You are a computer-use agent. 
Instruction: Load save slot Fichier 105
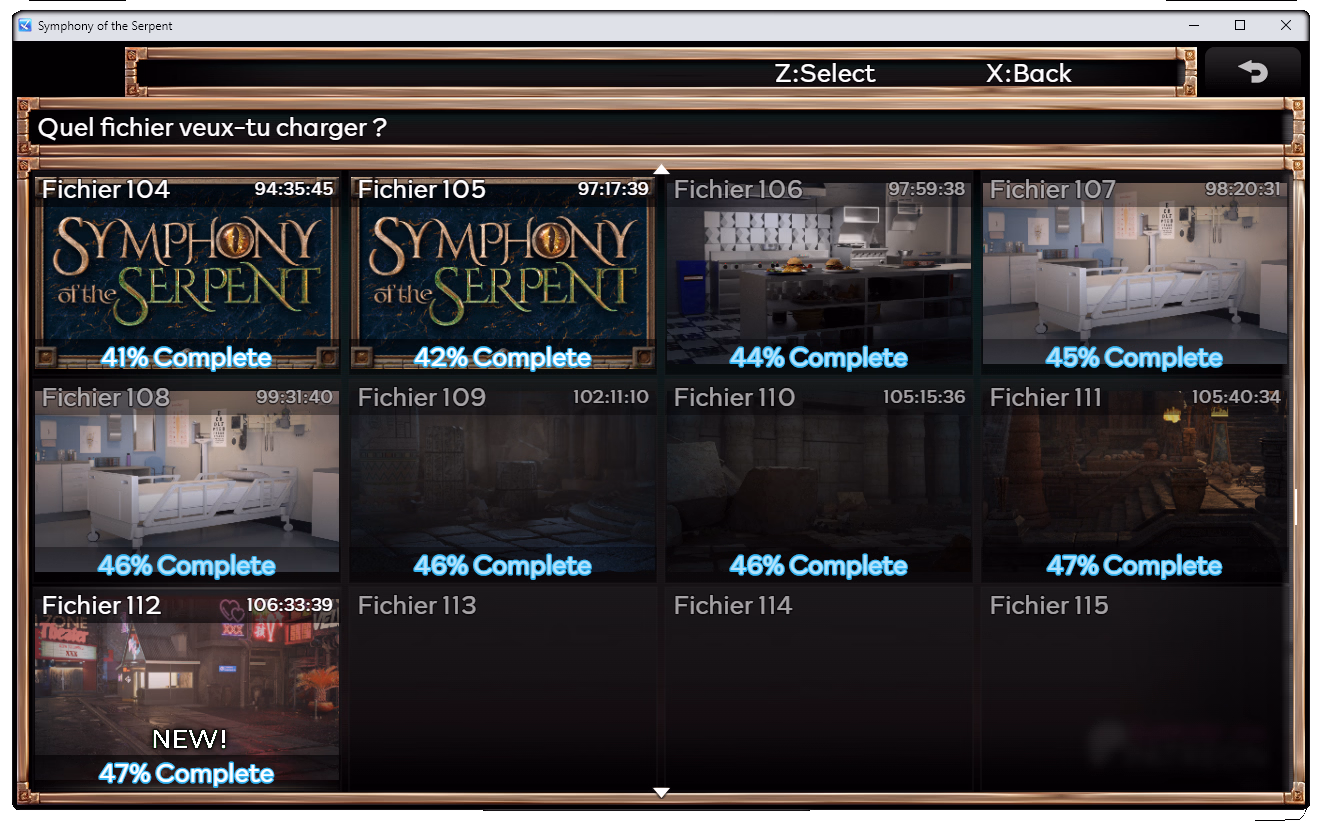(503, 273)
